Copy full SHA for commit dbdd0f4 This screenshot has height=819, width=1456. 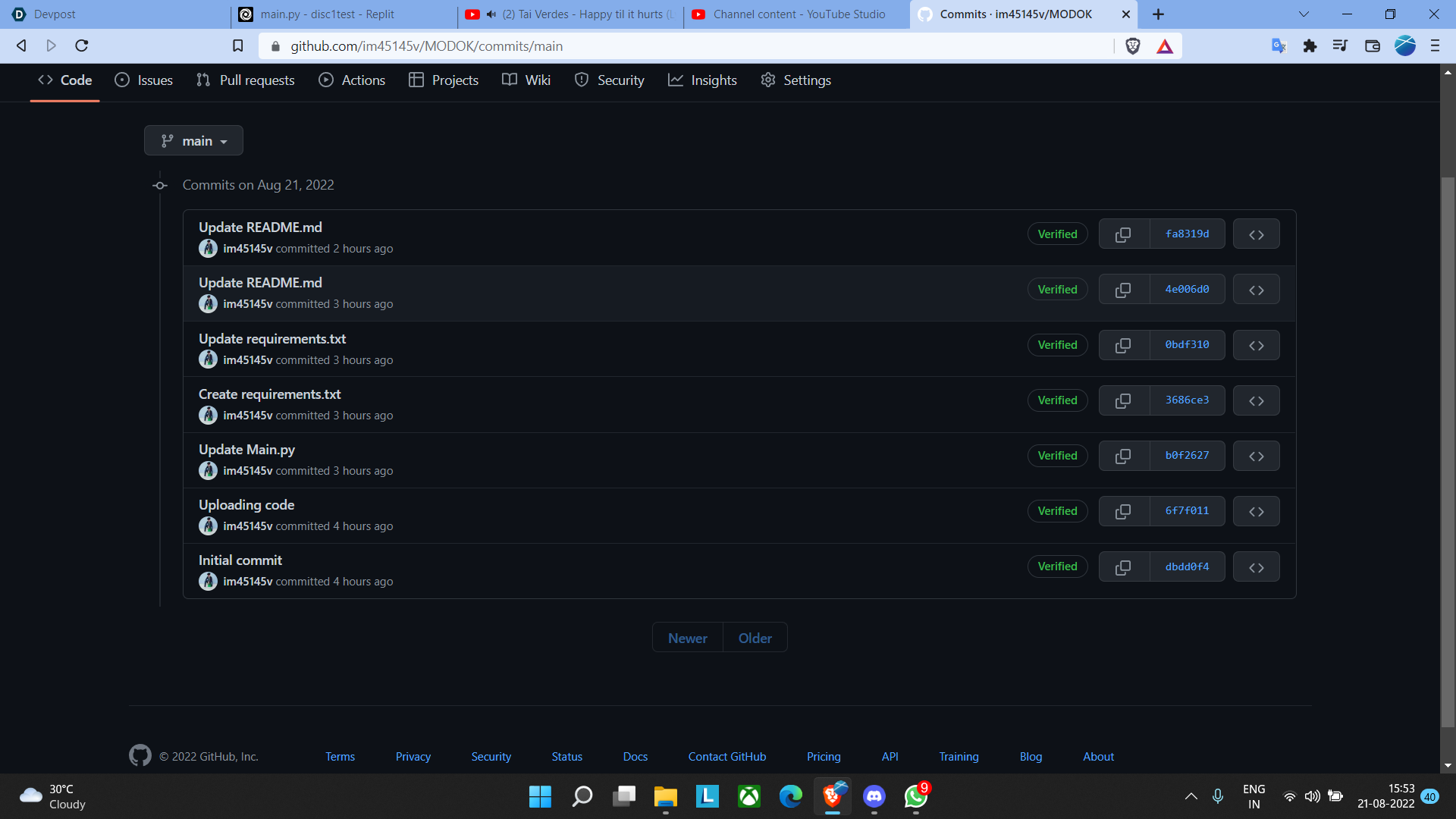click(x=1123, y=567)
